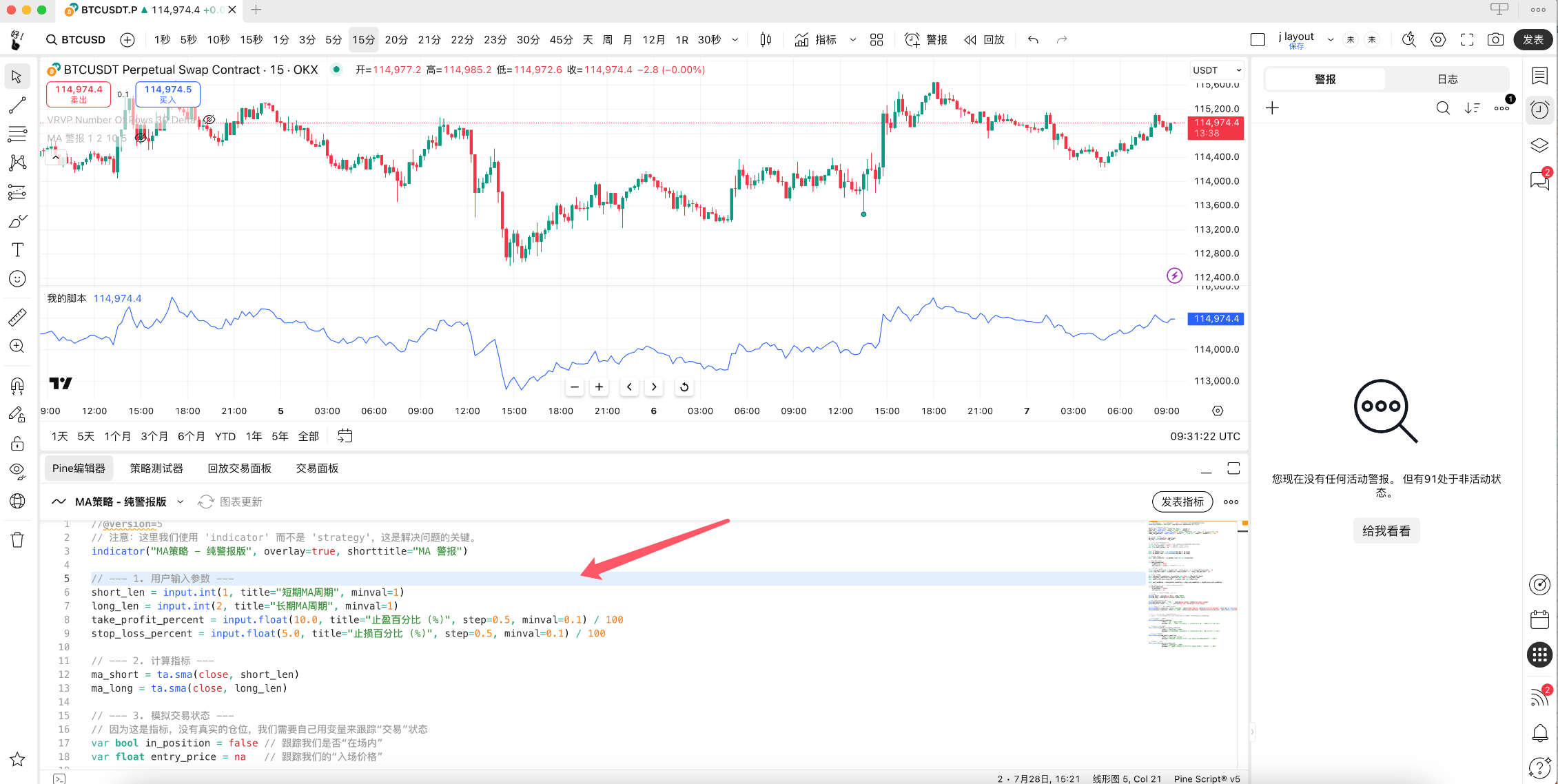Click the 给我看看 button
1558x784 pixels.
click(x=1386, y=531)
